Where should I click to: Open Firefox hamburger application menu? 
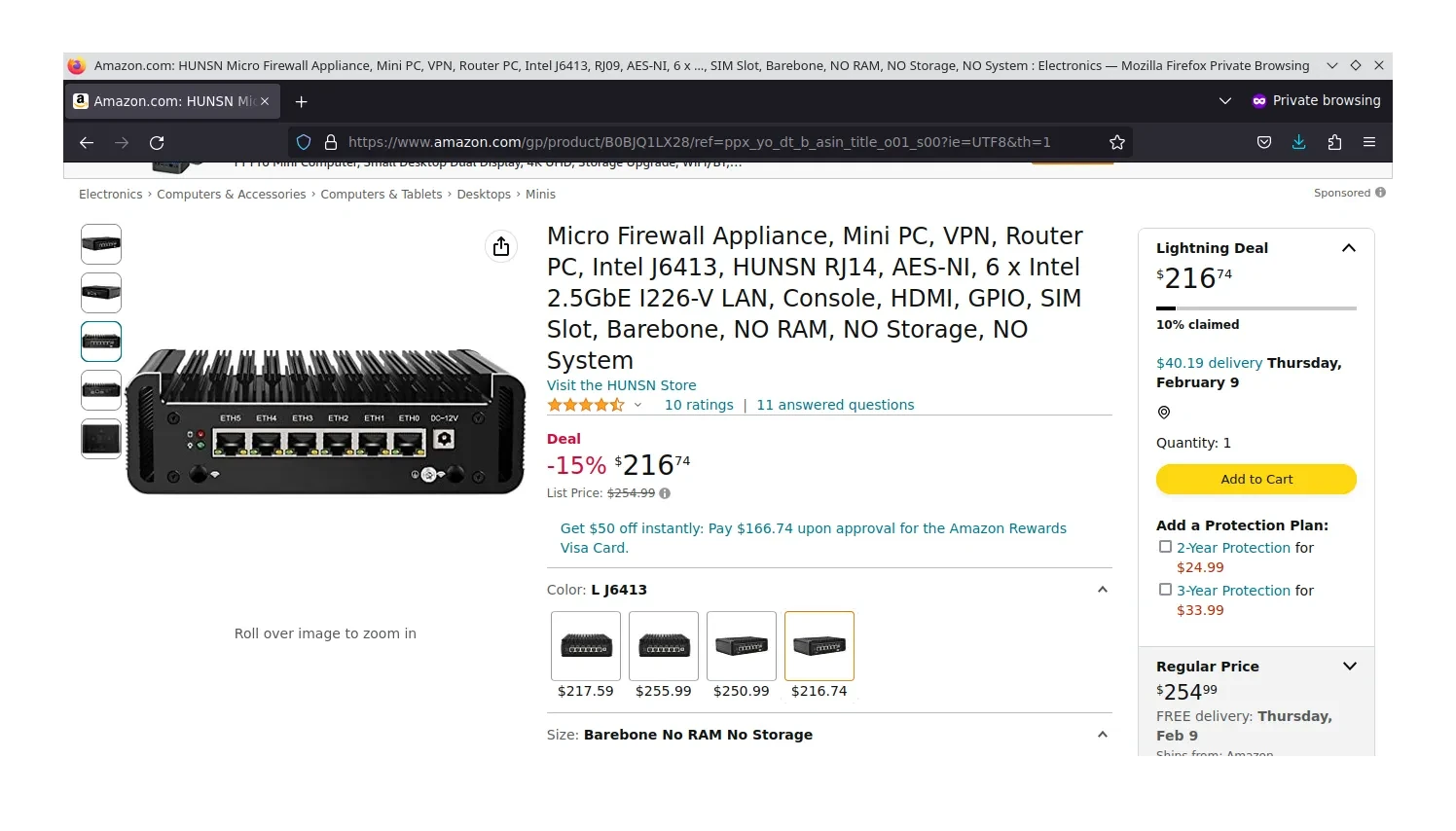pyautogui.click(x=1369, y=142)
